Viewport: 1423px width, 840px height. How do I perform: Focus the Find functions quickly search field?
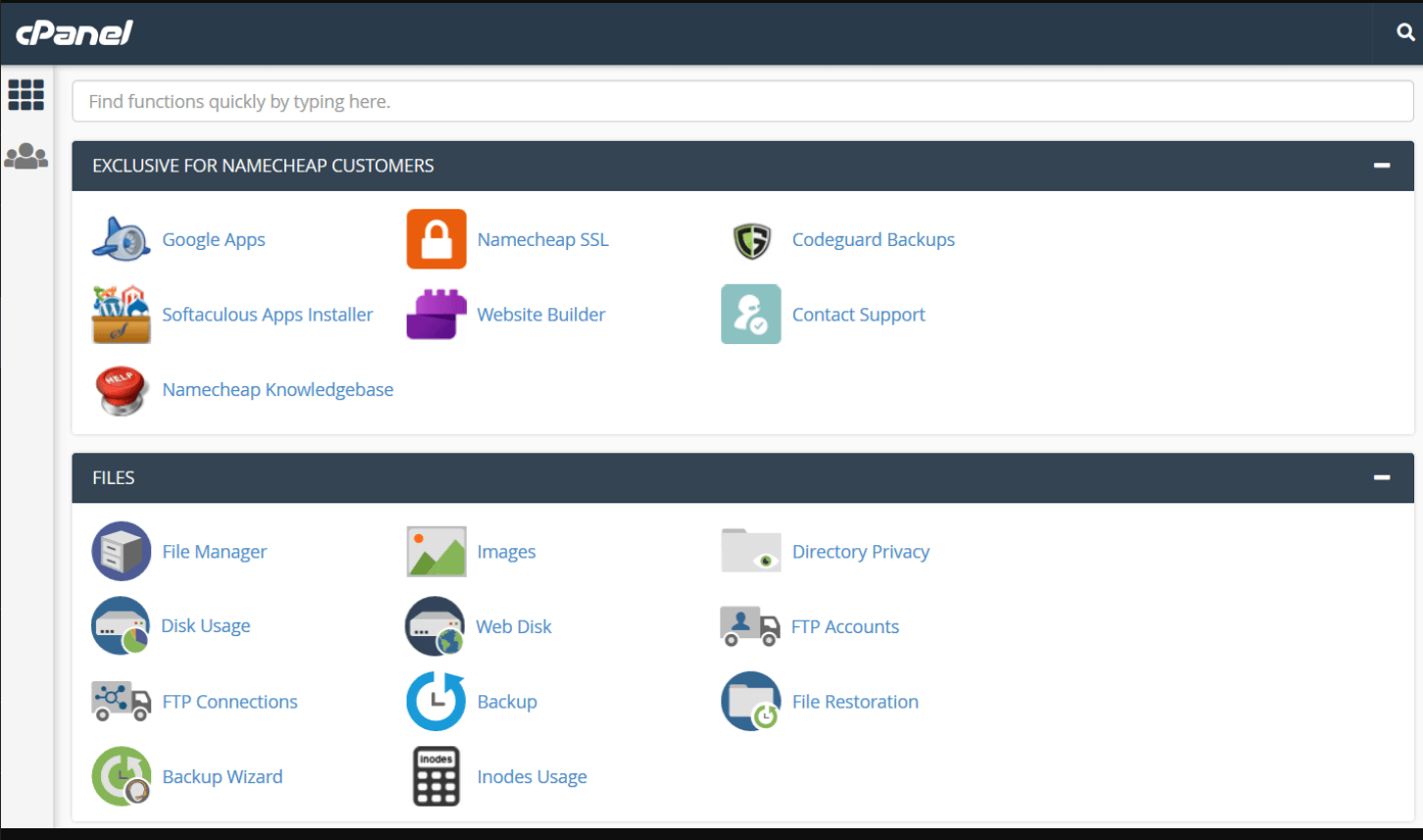[742, 101]
